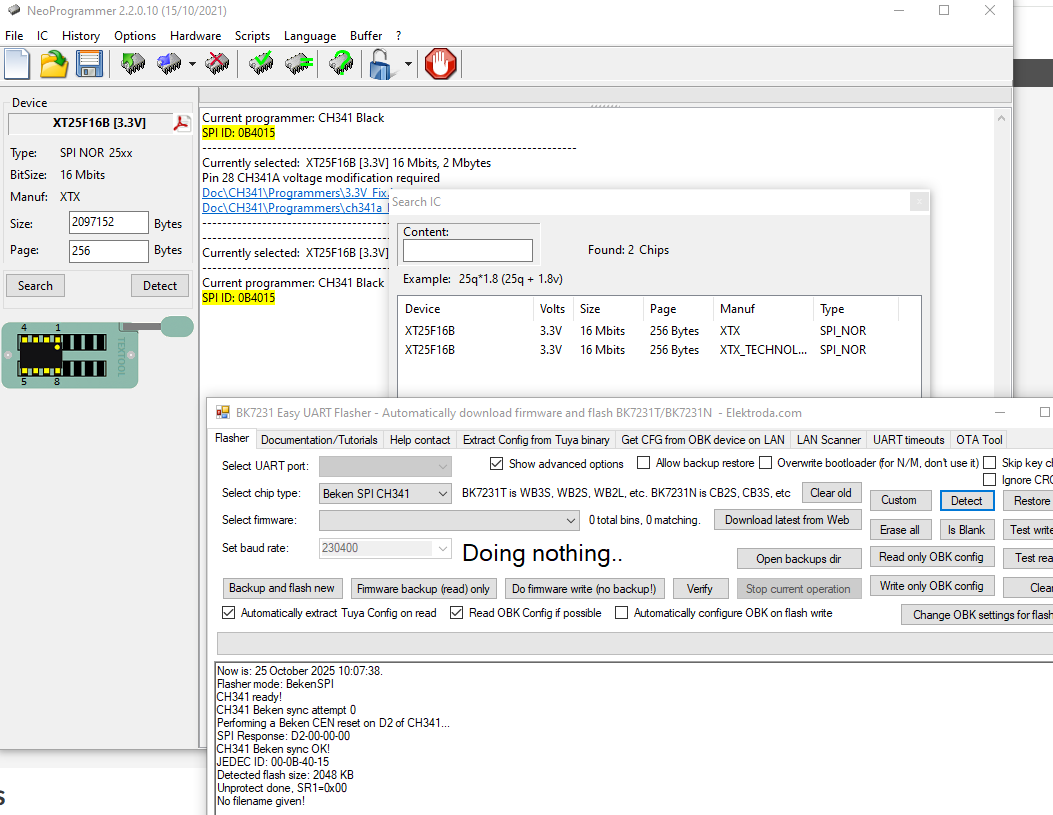
Task: Click the Detect IC question-mark chip icon
Action: click(341, 65)
